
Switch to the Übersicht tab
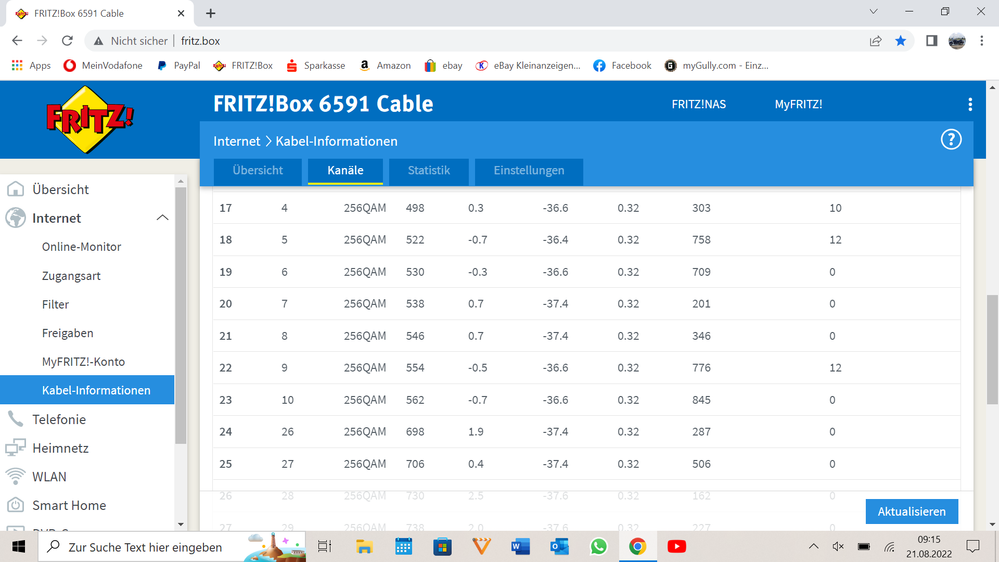click(257, 171)
